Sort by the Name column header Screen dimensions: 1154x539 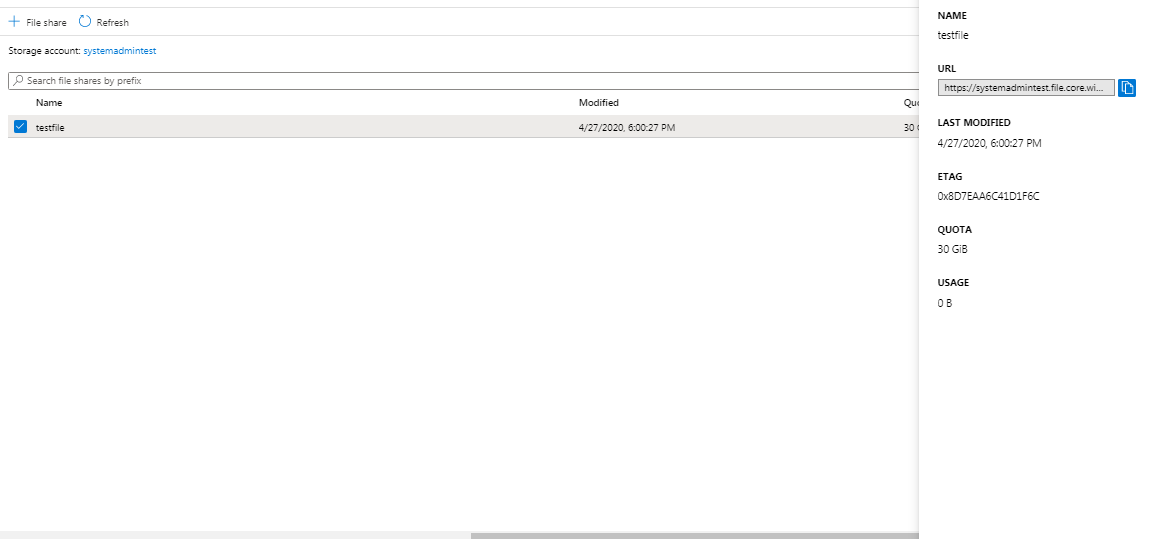pos(49,103)
